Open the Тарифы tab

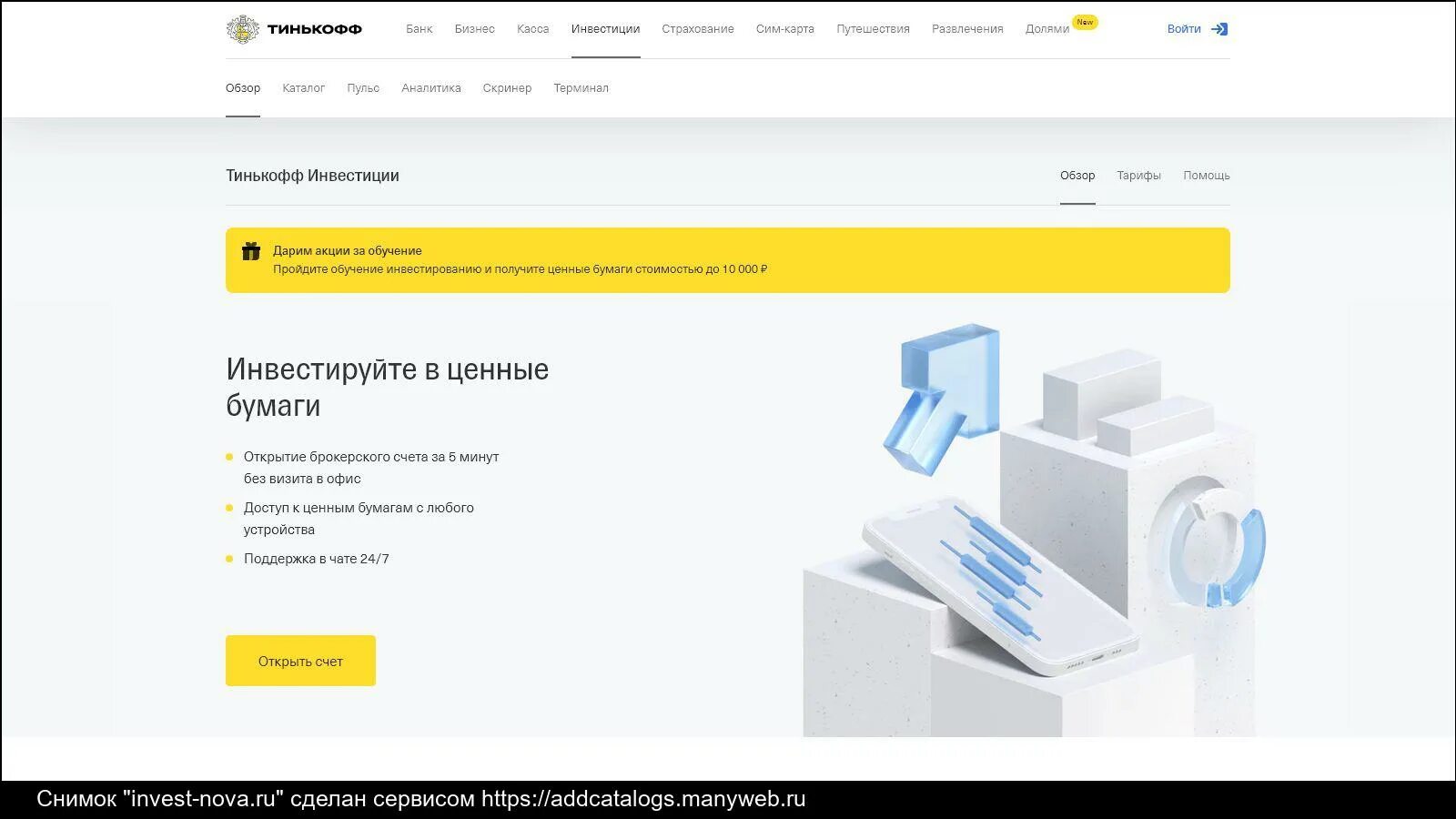pos(1138,176)
